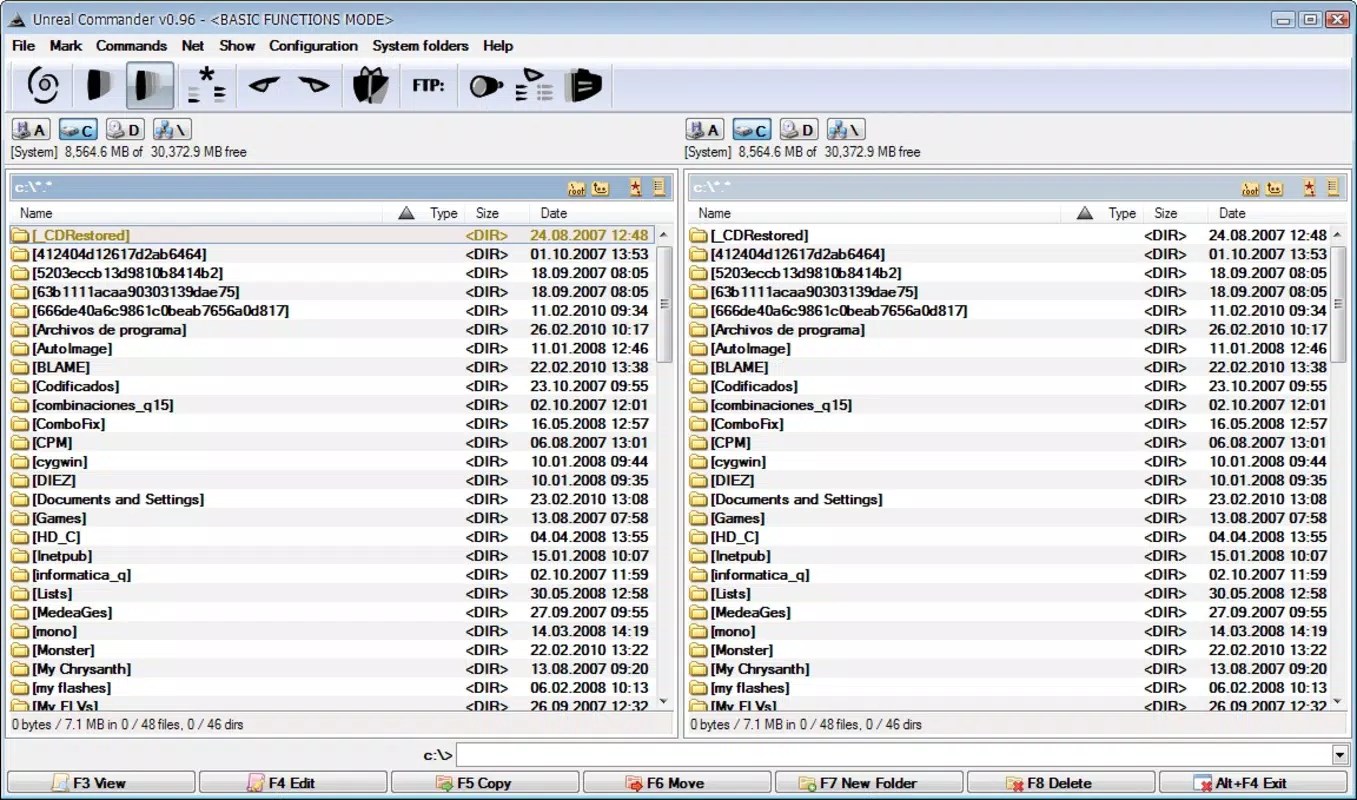Select drive A in the left panel
1357x800 pixels.
click(x=31, y=130)
